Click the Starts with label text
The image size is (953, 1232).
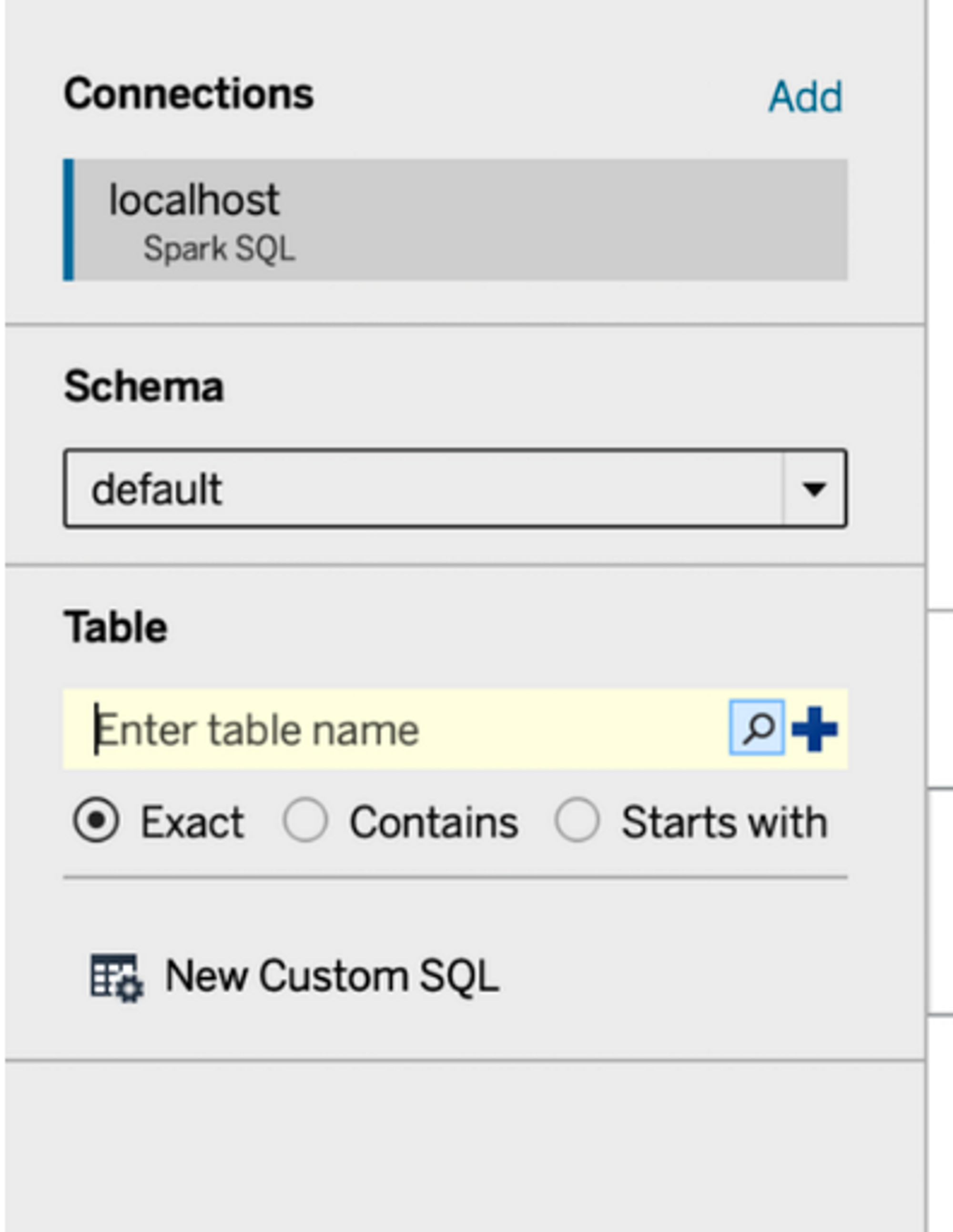coord(724,822)
